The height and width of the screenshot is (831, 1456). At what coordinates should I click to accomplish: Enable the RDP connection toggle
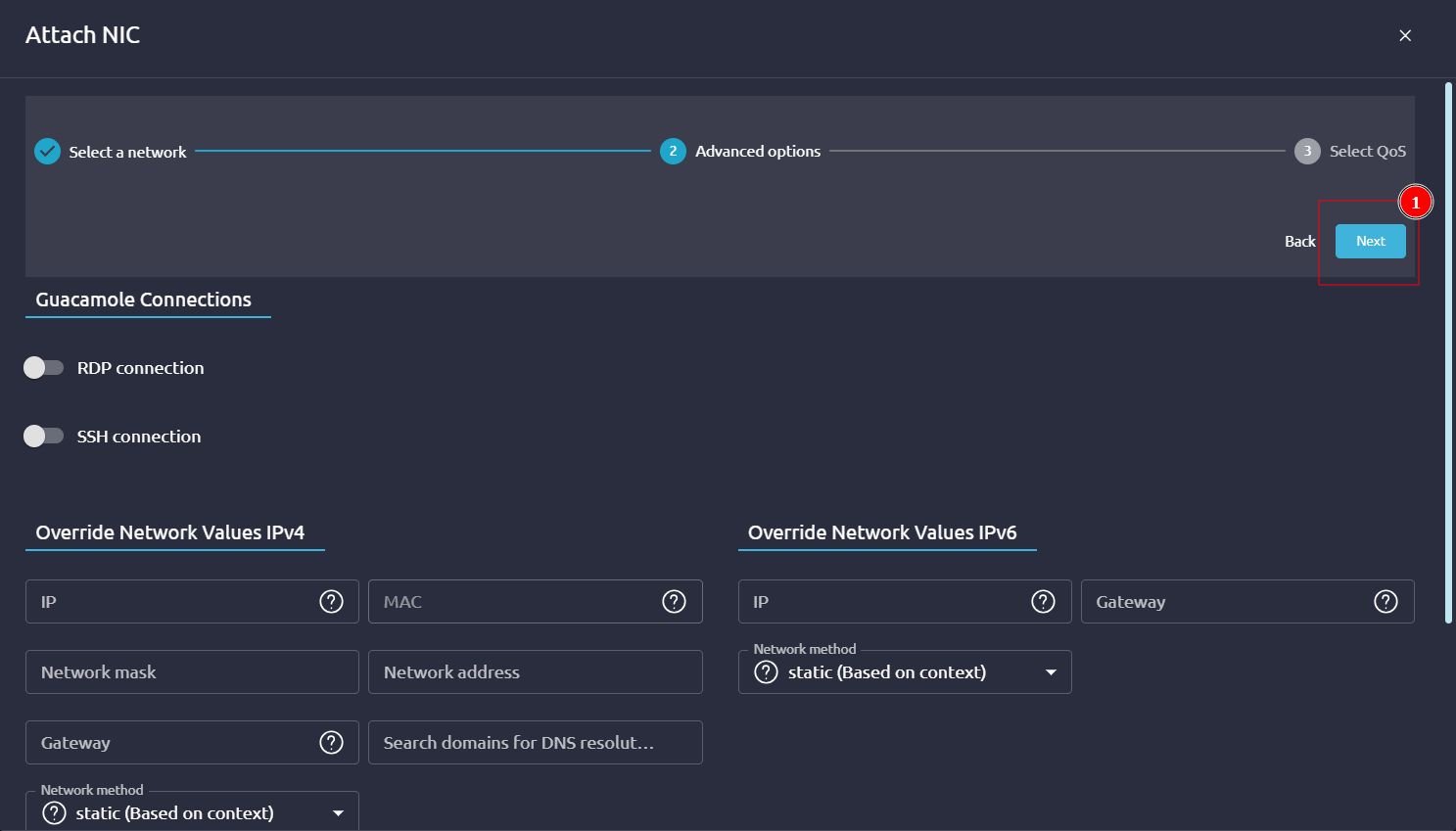click(44, 368)
